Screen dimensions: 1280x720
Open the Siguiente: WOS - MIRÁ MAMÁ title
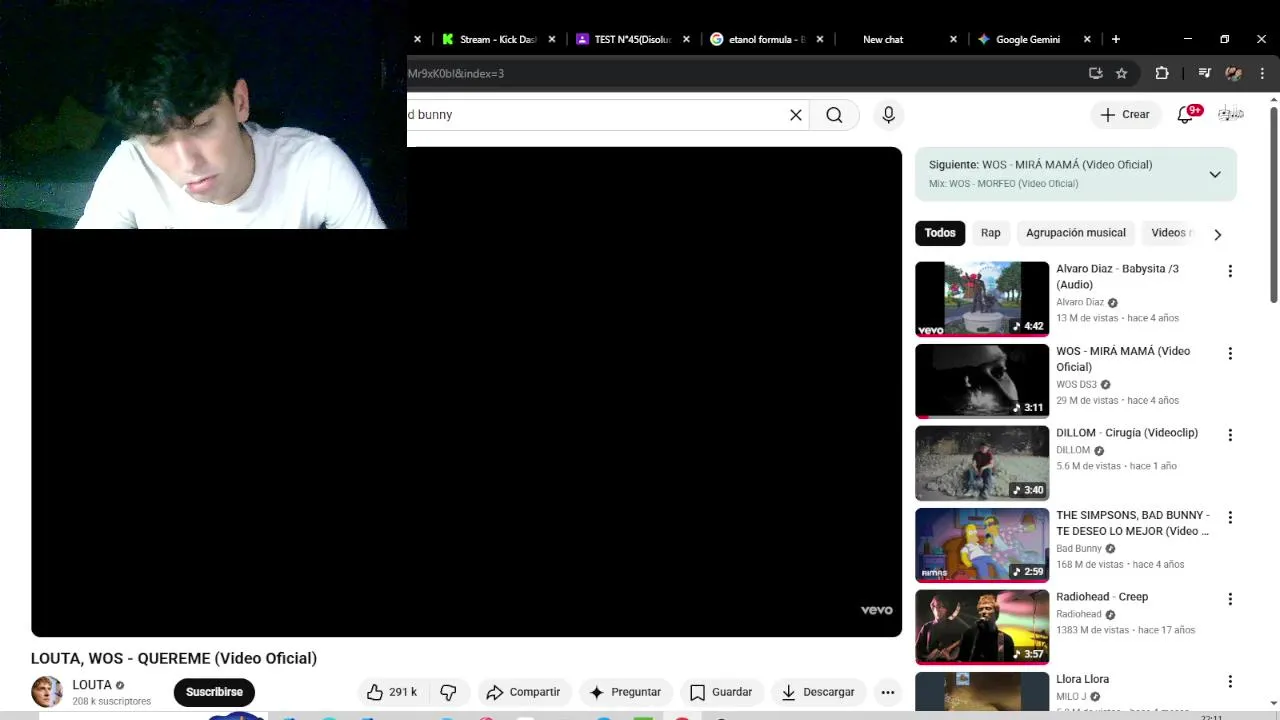pyautogui.click(x=1040, y=165)
